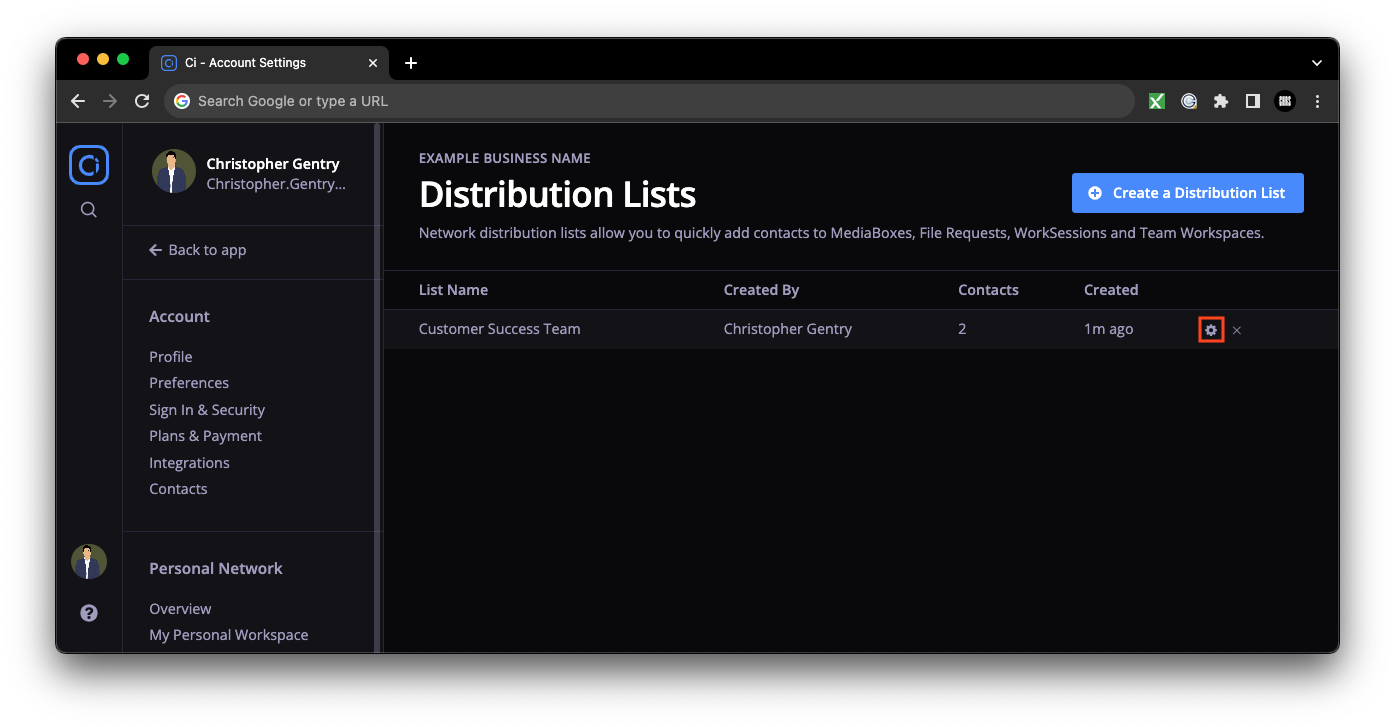Click browser forward arrow

click(110, 101)
